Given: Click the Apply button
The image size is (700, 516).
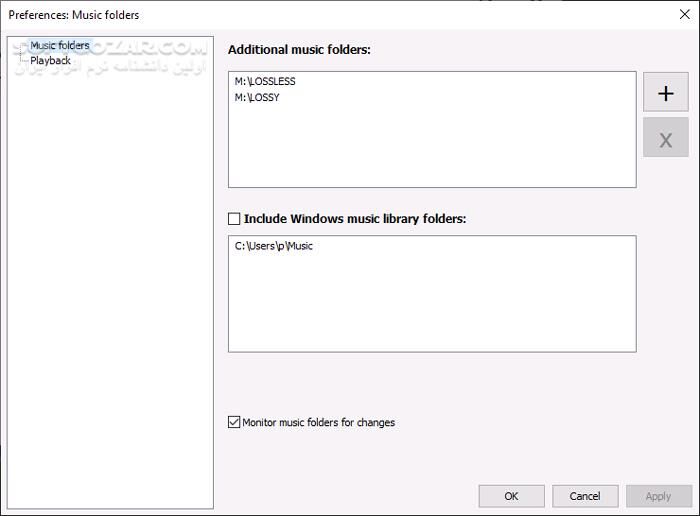Looking at the screenshot, I should click(658, 496).
